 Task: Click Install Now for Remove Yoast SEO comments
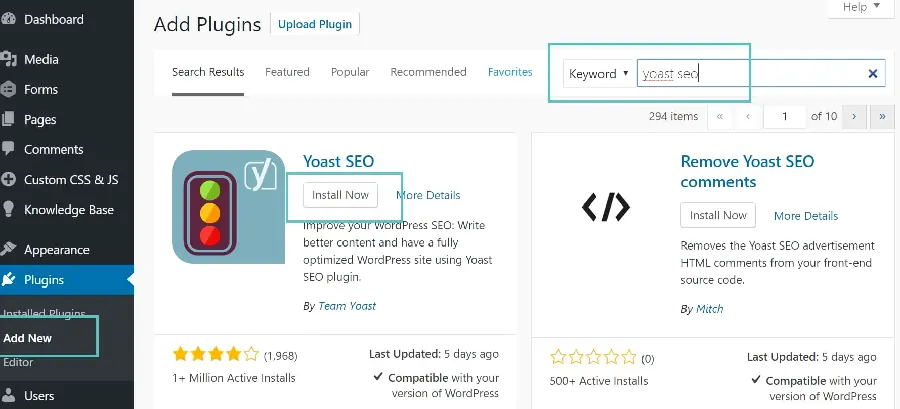(718, 215)
